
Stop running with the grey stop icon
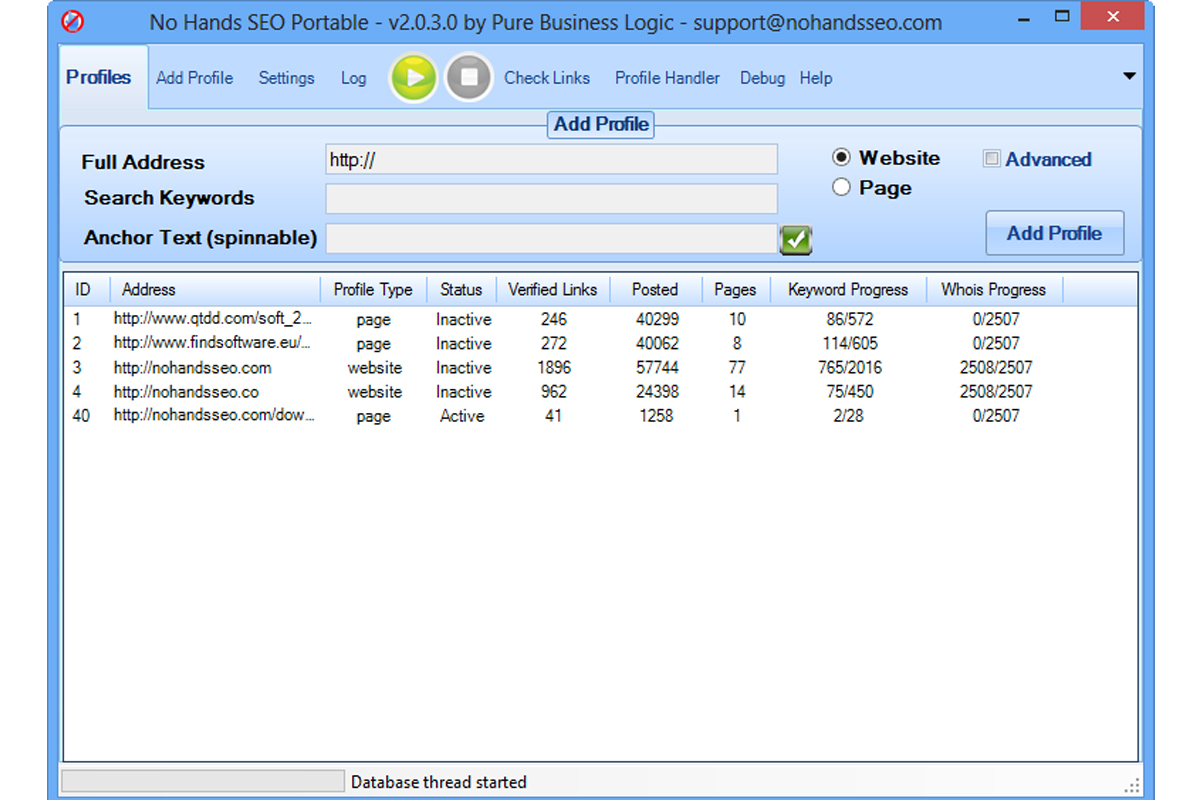(x=469, y=77)
